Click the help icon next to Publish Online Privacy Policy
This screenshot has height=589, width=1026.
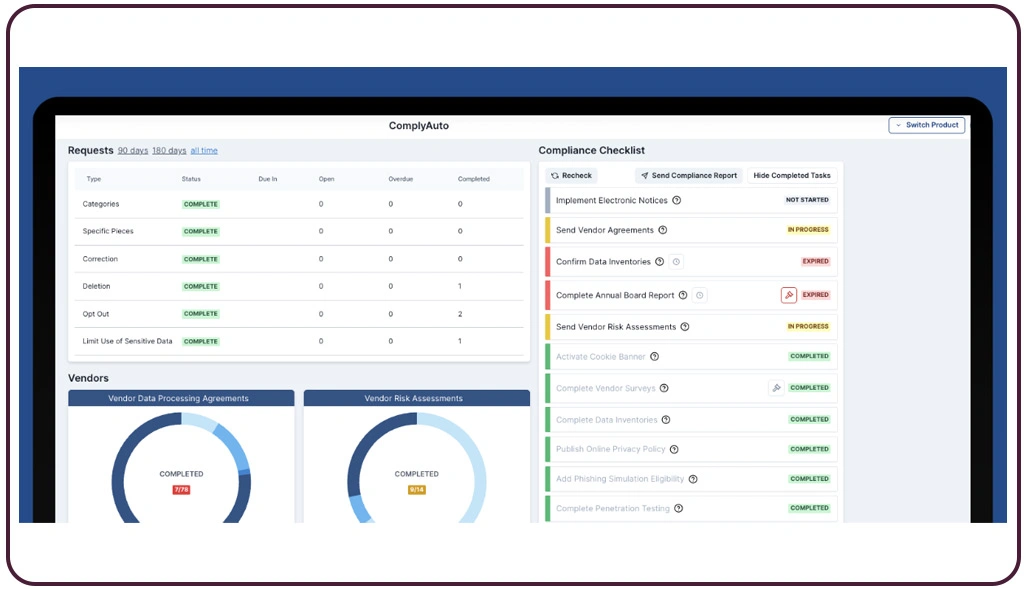pyautogui.click(x=674, y=449)
